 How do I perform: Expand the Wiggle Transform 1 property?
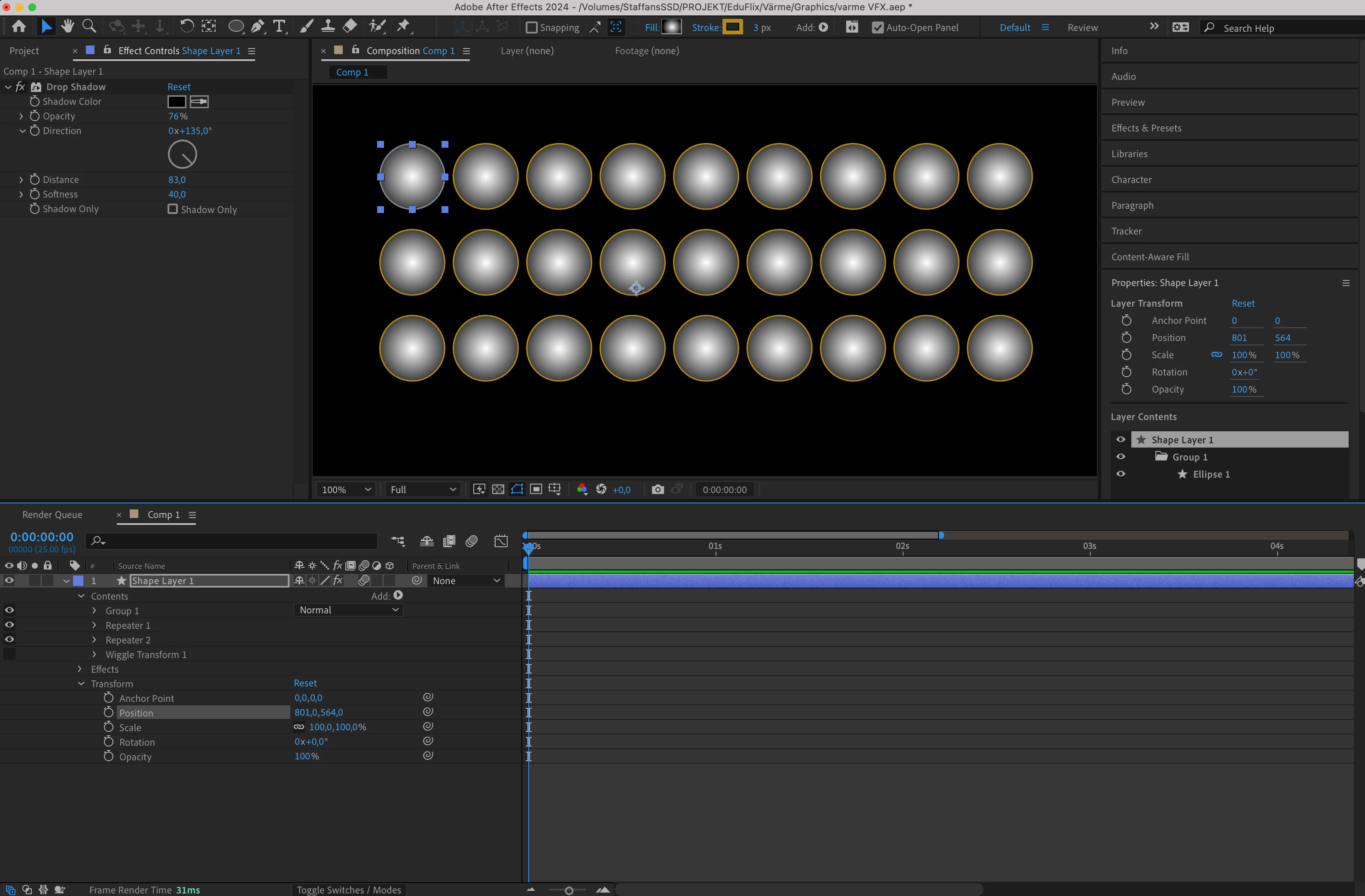pos(94,655)
